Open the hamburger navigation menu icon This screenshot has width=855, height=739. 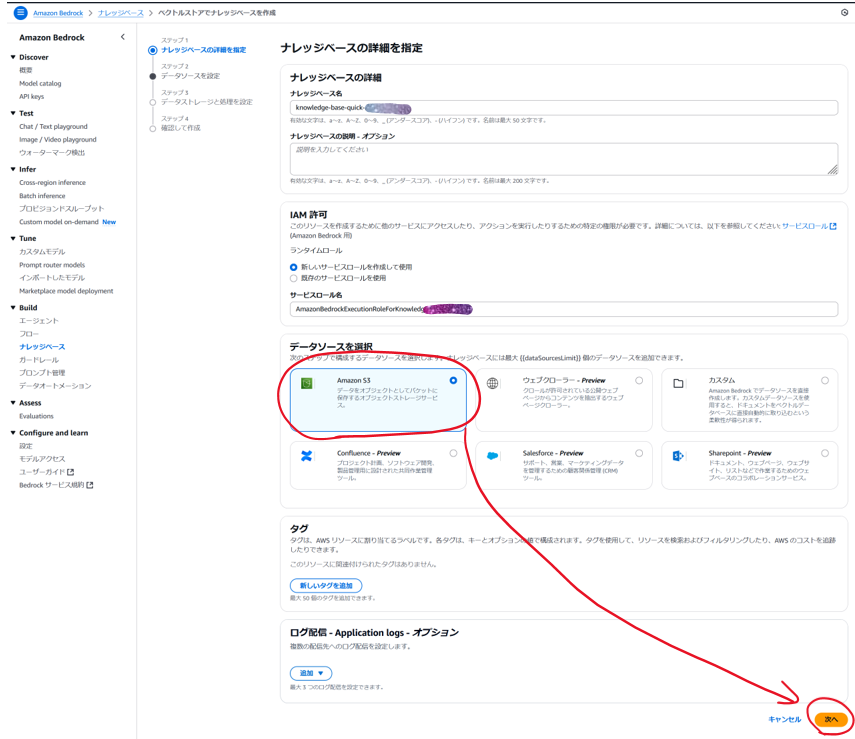[20, 13]
